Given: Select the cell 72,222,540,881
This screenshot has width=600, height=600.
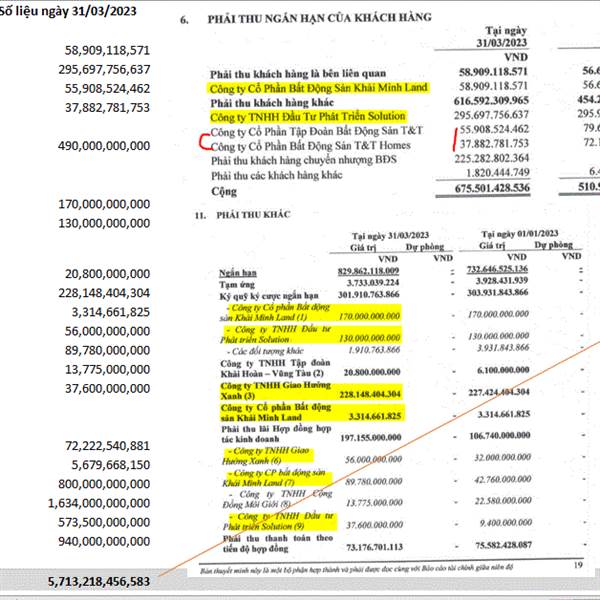Looking at the screenshot, I should coord(107,446).
